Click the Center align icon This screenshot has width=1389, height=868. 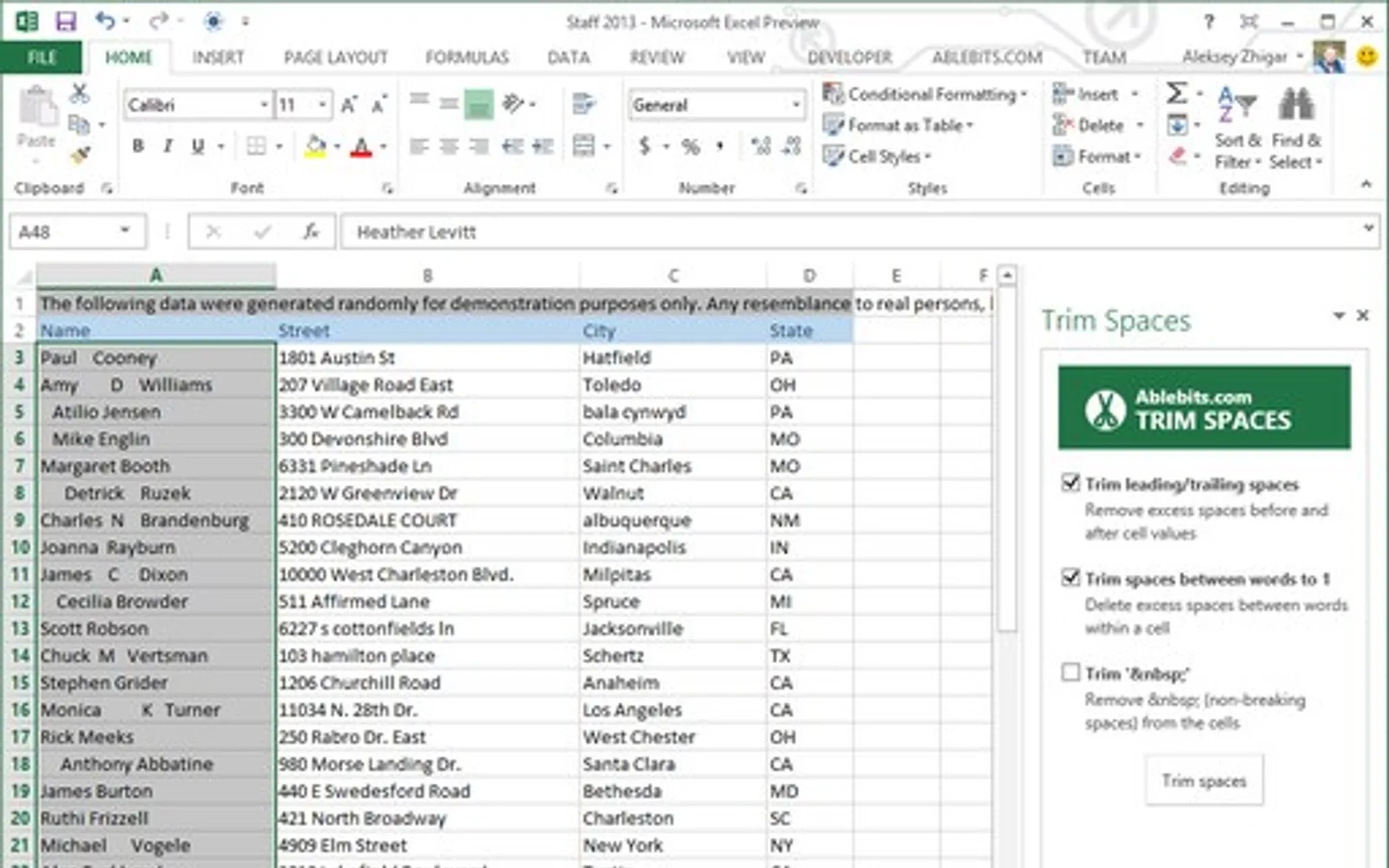[x=449, y=146]
